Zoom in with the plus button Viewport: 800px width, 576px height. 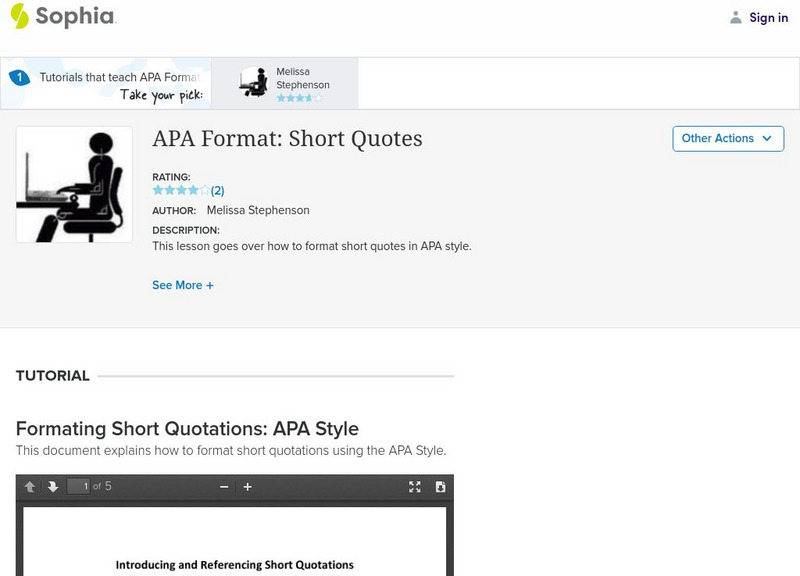247,487
